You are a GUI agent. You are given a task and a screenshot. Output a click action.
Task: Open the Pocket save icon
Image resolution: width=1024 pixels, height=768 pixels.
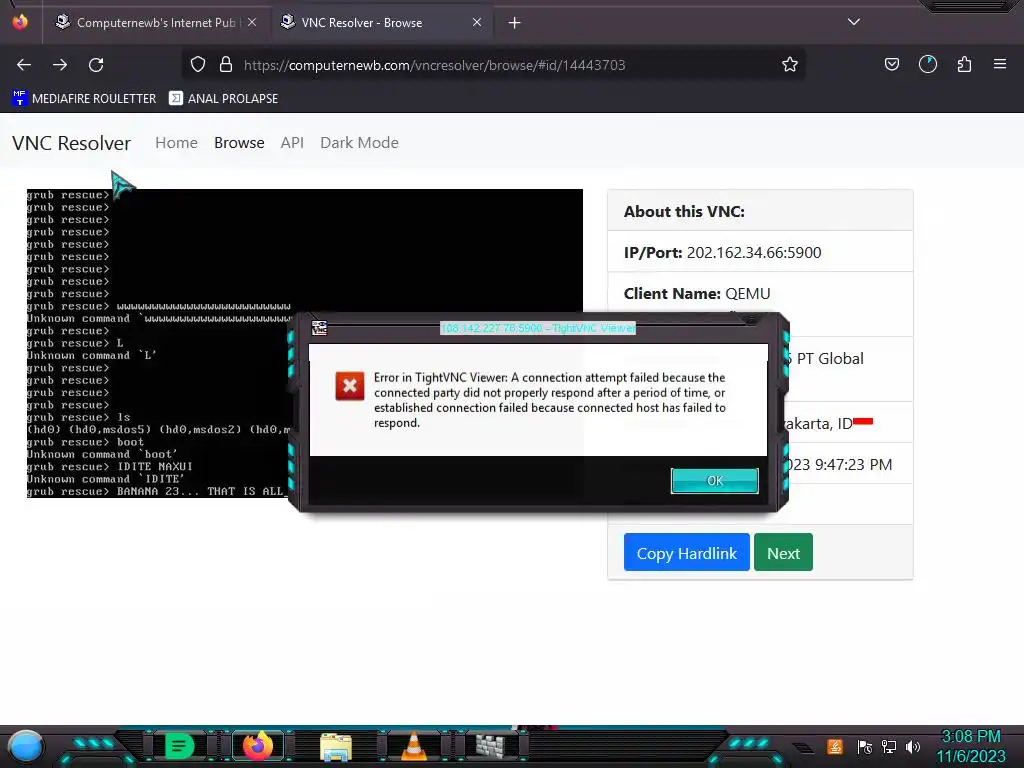pos(891,65)
